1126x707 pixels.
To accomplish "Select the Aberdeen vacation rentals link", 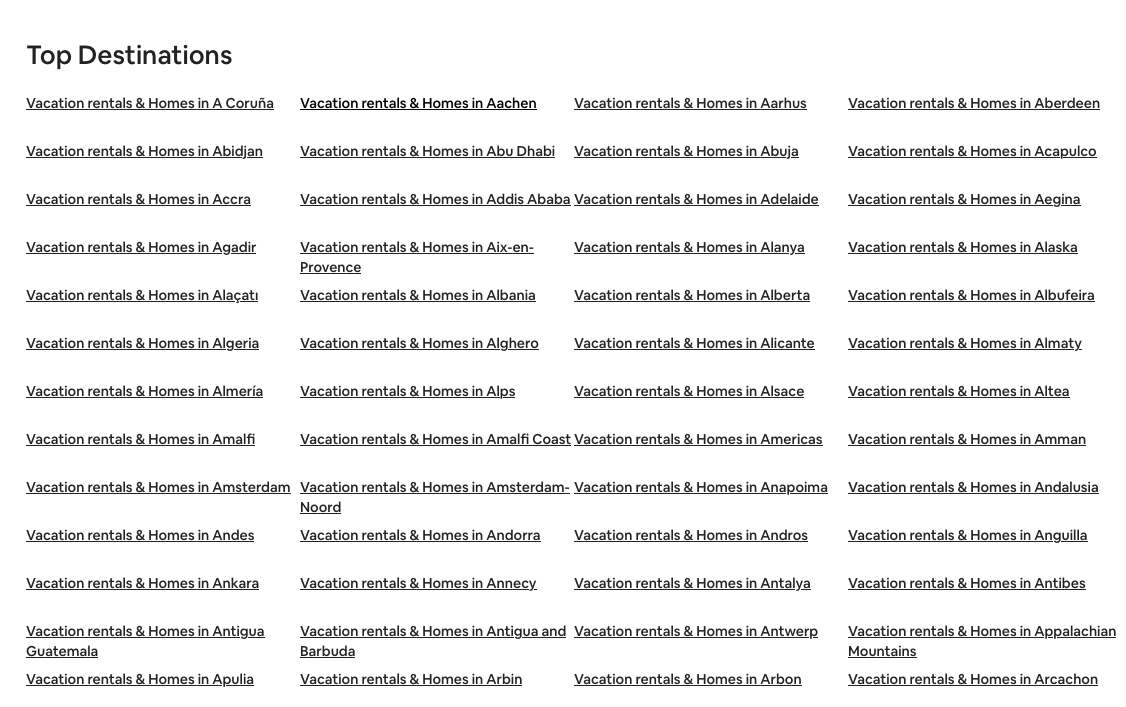I will pos(974,103).
